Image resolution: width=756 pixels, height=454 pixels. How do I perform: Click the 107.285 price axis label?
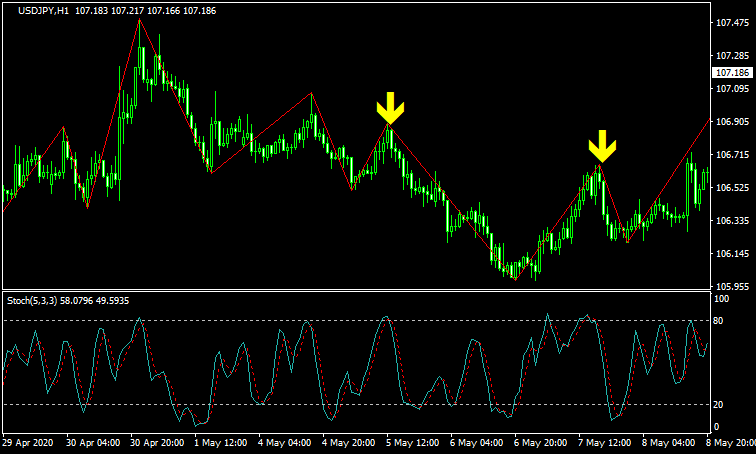coord(732,55)
